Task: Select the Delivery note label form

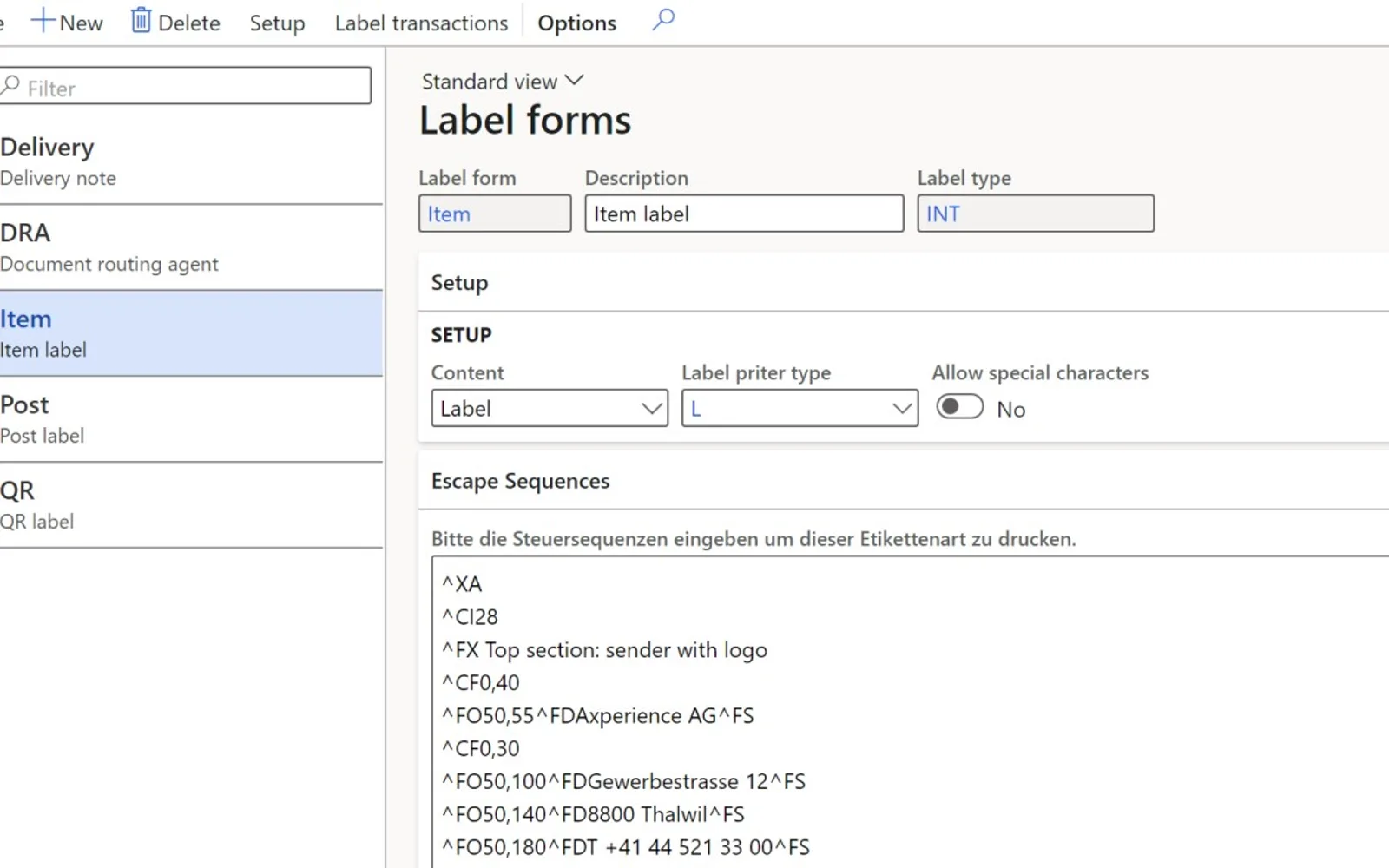Action: 191,161
